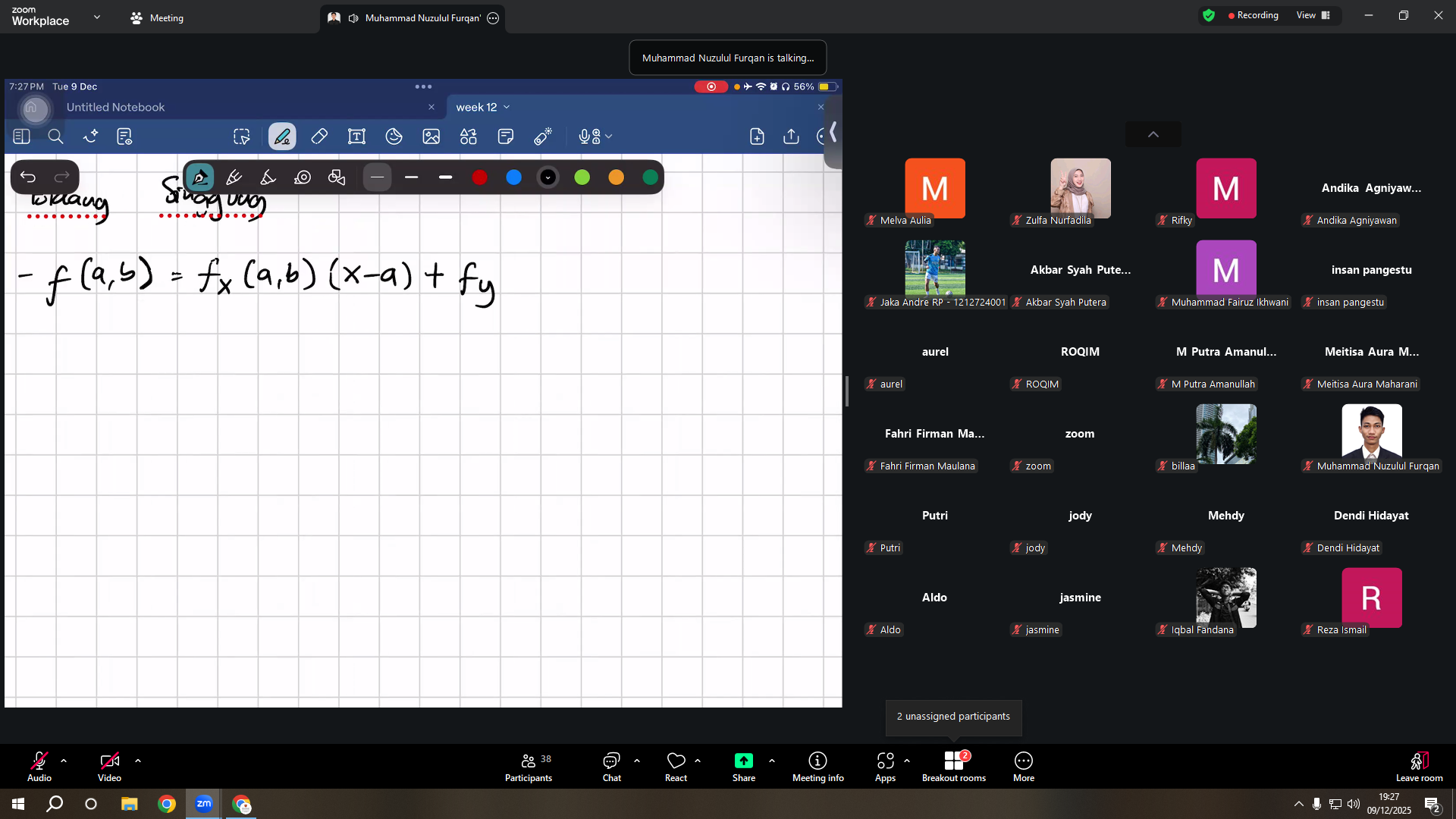Select the fountain pen style
The image size is (1456, 819).
coord(200,177)
